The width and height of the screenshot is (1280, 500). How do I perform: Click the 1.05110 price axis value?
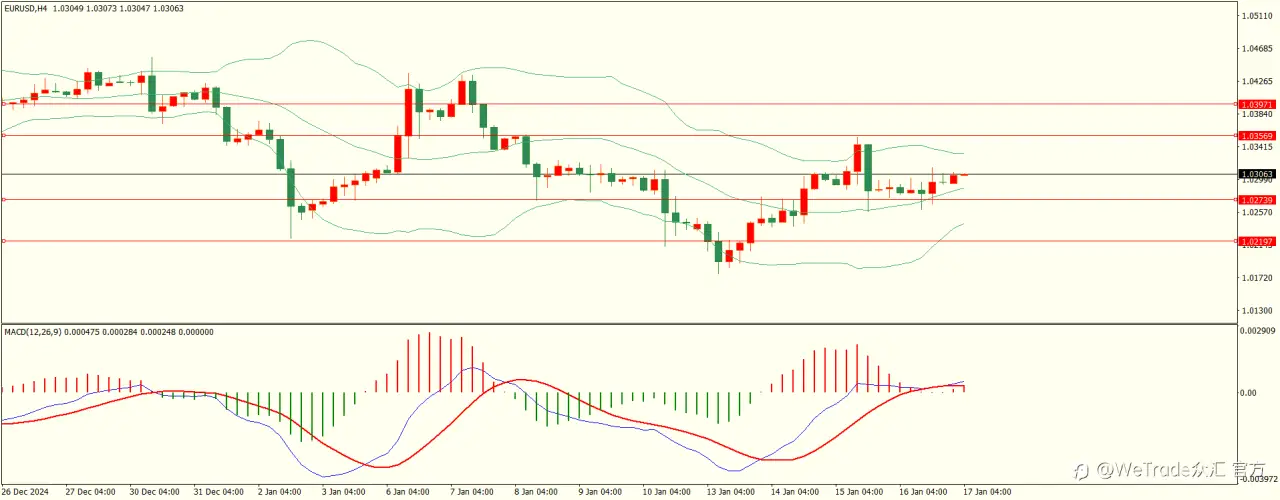[x=1257, y=16]
